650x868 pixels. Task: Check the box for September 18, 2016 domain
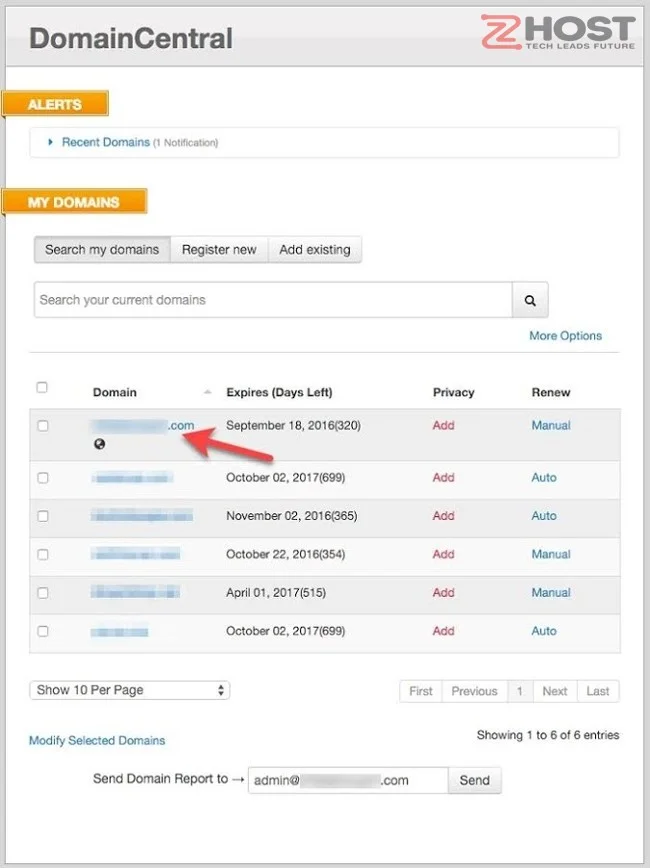click(43, 426)
